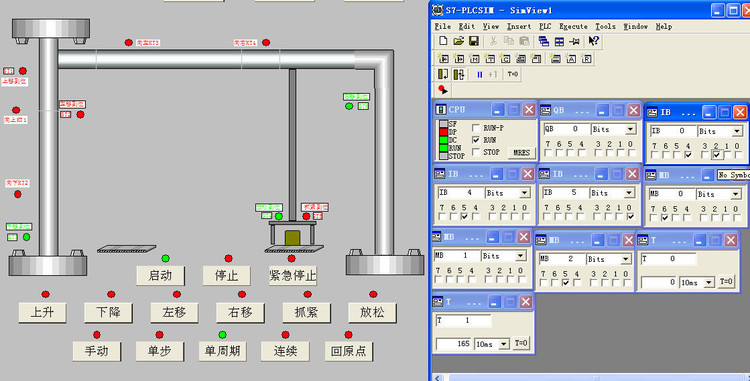The height and width of the screenshot is (381, 750).
Task: Click the Record/Playback red dot icon
Action: [442, 89]
